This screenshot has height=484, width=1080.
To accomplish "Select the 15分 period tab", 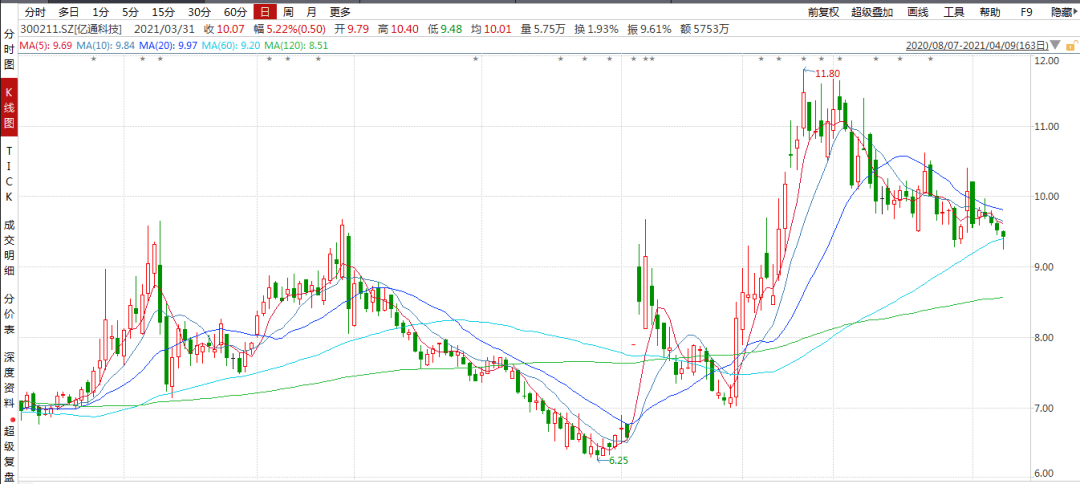I will click(x=163, y=12).
